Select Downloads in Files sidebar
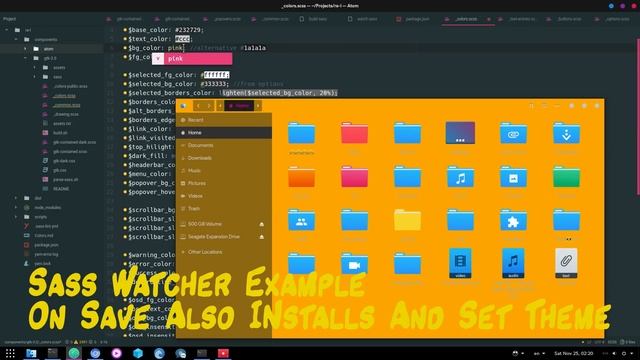640x360 pixels. (x=224, y=158)
